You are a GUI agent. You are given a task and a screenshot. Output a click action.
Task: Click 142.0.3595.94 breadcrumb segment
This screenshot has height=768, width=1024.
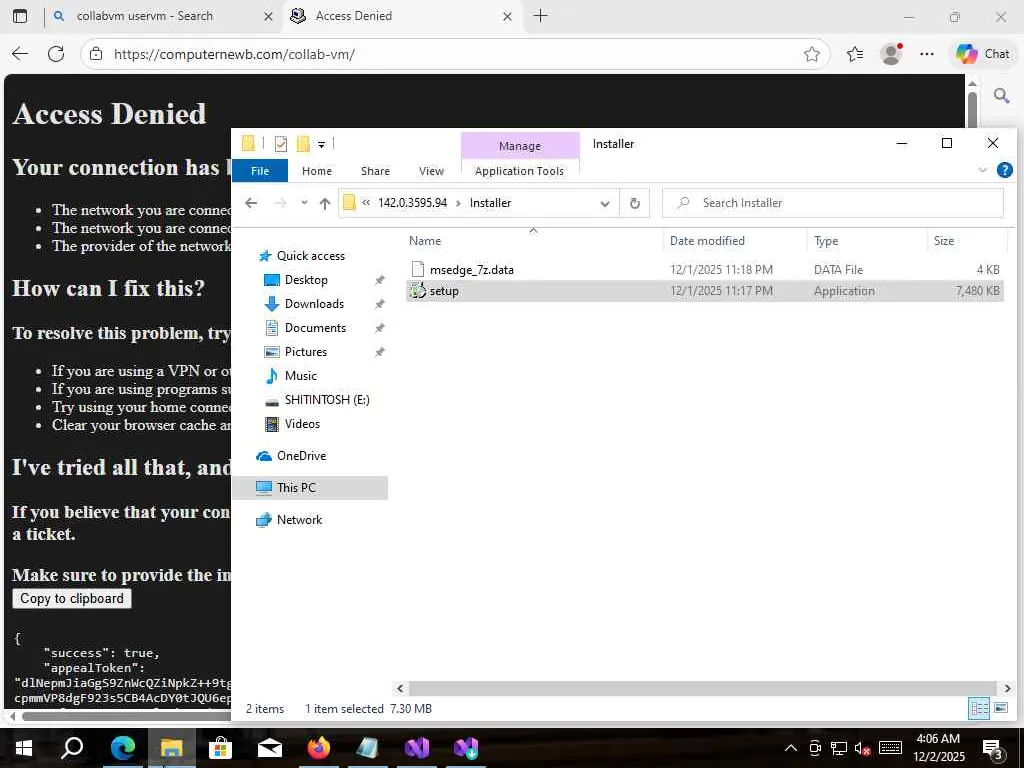pos(413,202)
